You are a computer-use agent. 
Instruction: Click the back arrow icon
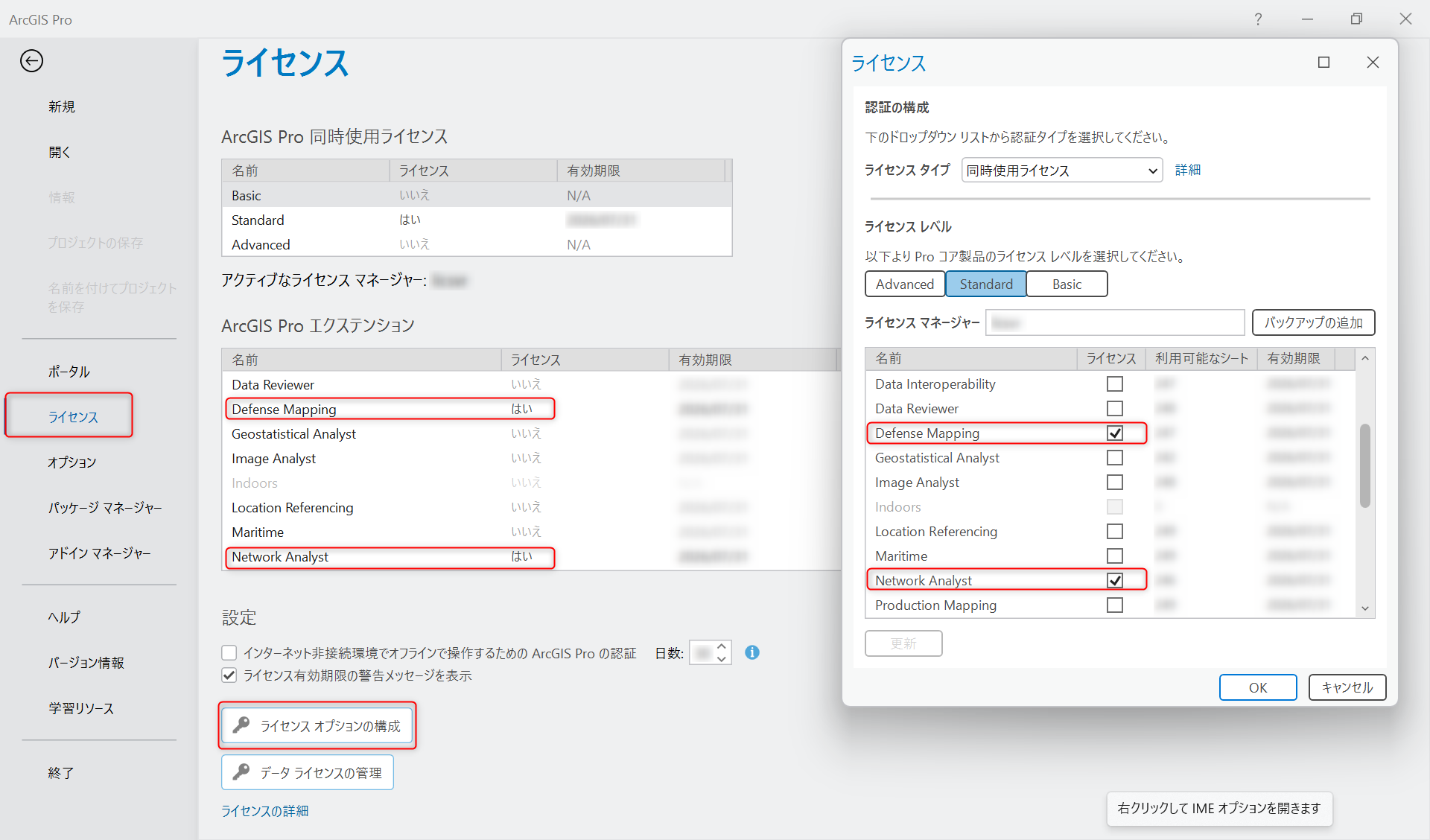[x=31, y=61]
